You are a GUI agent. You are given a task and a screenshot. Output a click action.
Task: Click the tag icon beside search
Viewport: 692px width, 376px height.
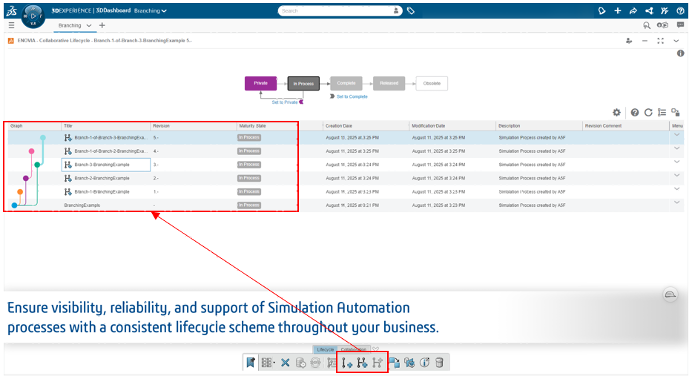pos(411,11)
